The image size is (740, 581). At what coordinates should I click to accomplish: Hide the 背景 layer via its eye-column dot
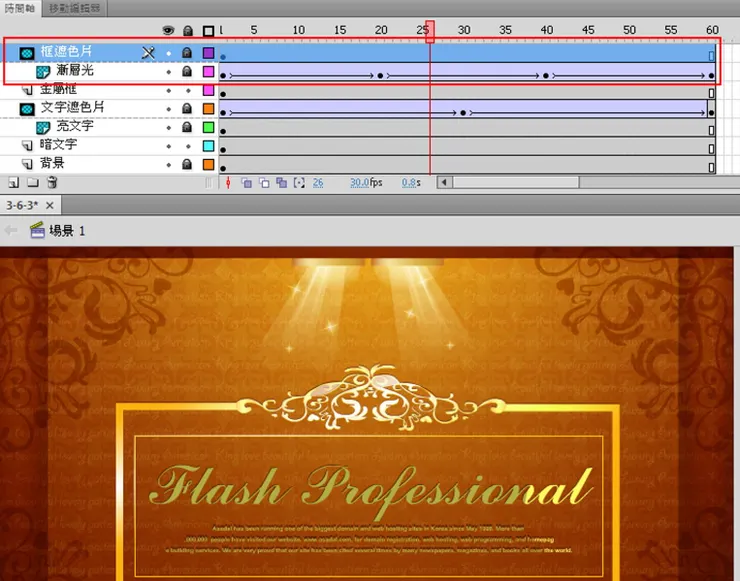168,165
